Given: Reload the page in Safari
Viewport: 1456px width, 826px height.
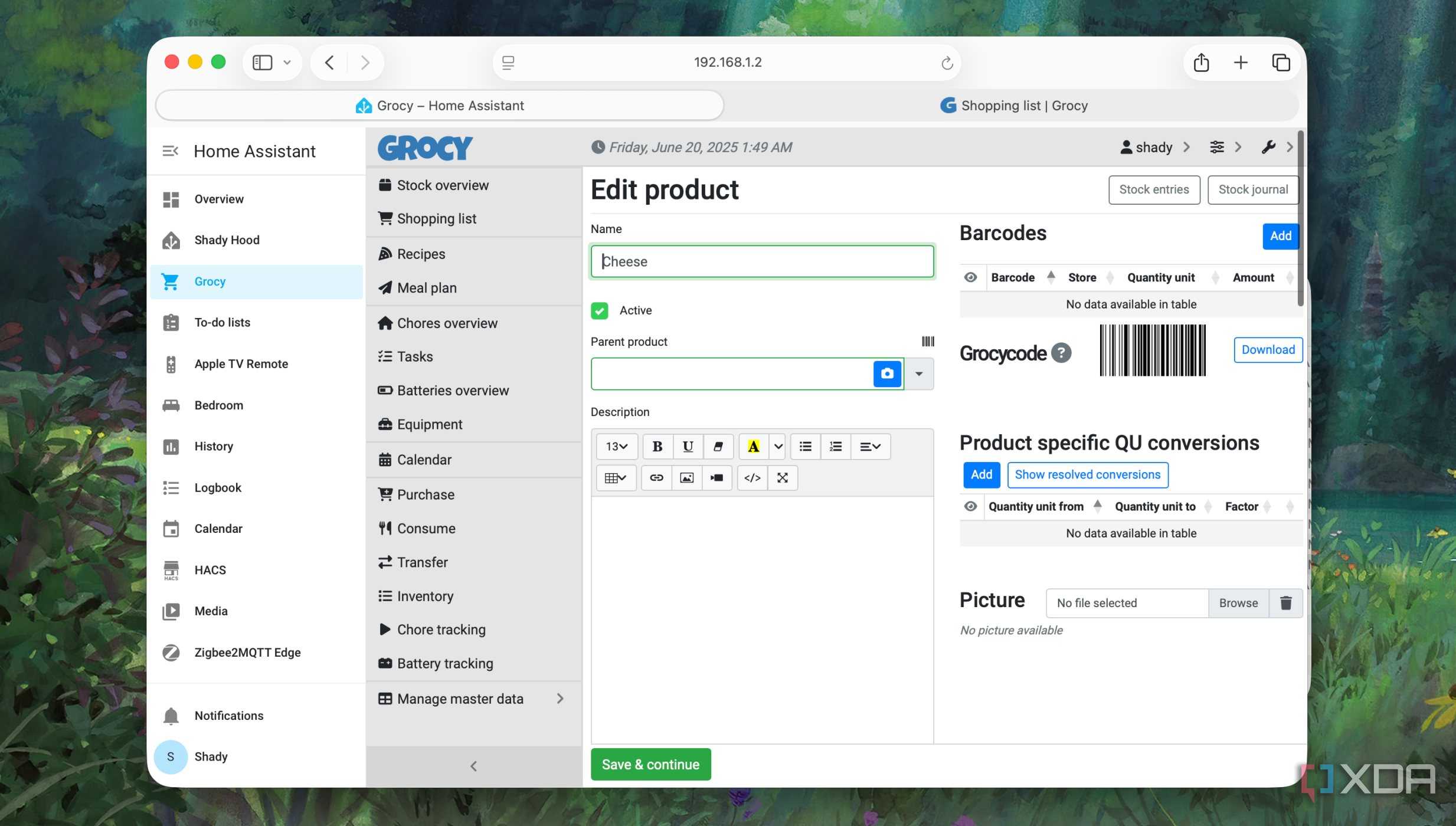Looking at the screenshot, I should pyautogui.click(x=947, y=63).
